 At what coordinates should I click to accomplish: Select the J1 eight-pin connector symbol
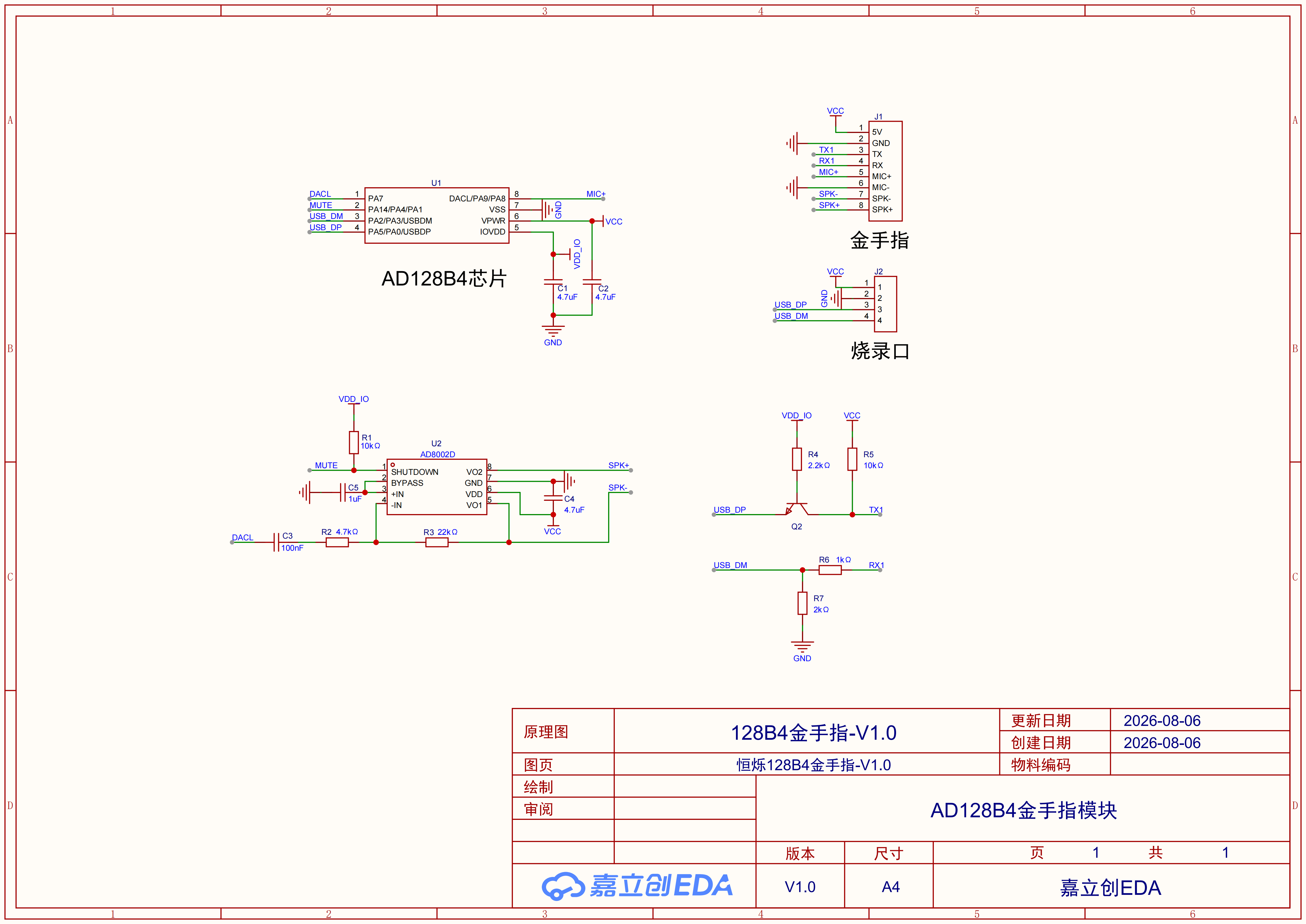885,171
